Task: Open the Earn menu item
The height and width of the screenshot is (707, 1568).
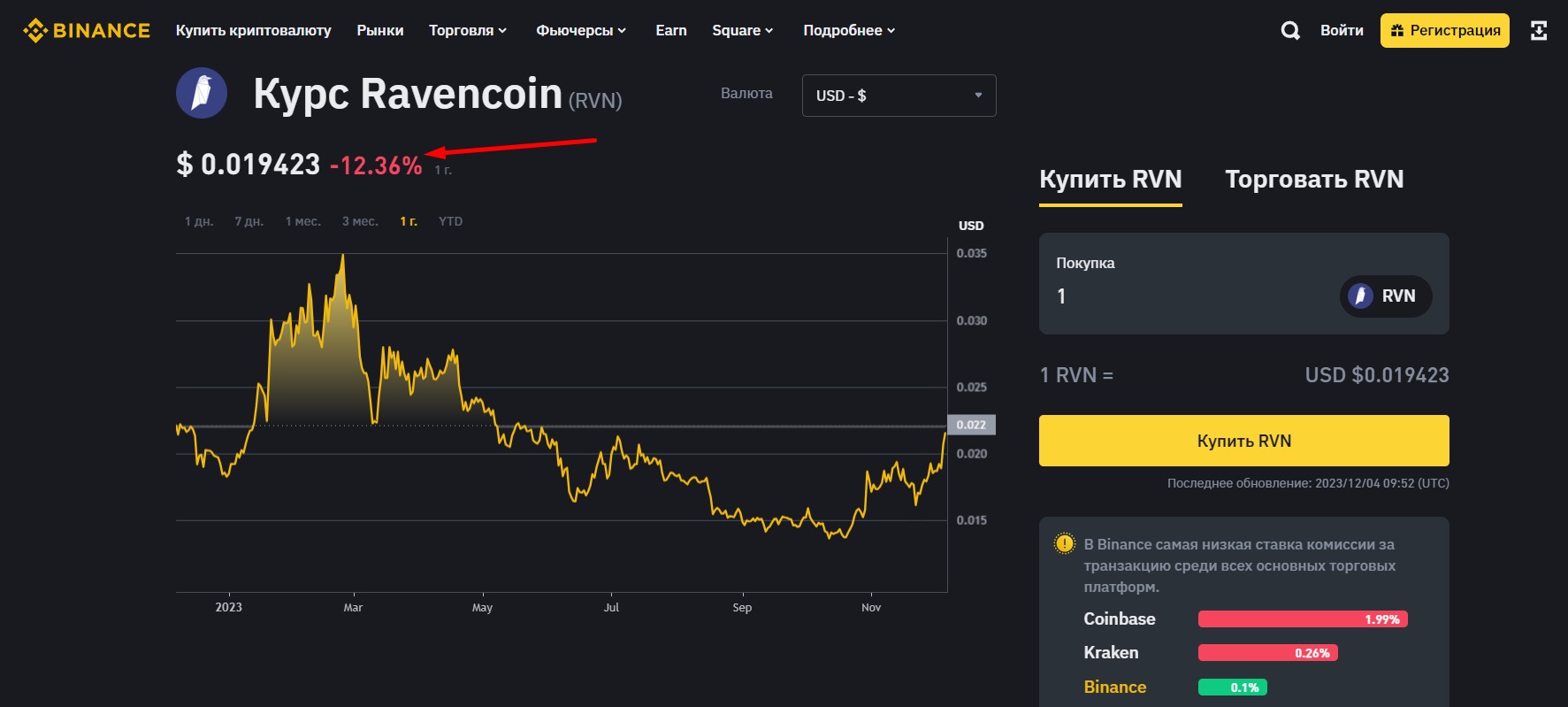Action: pyautogui.click(x=671, y=30)
